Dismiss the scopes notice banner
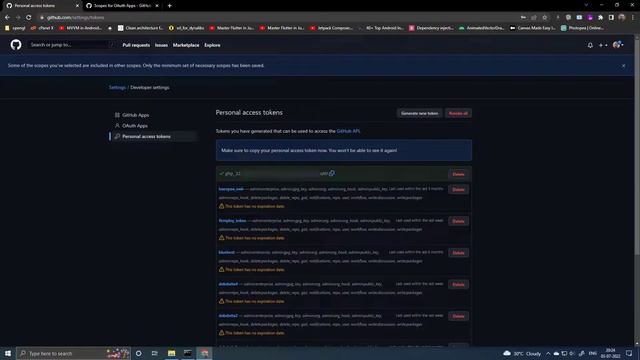The width and height of the screenshot is (640, 360). pos(623,65)
